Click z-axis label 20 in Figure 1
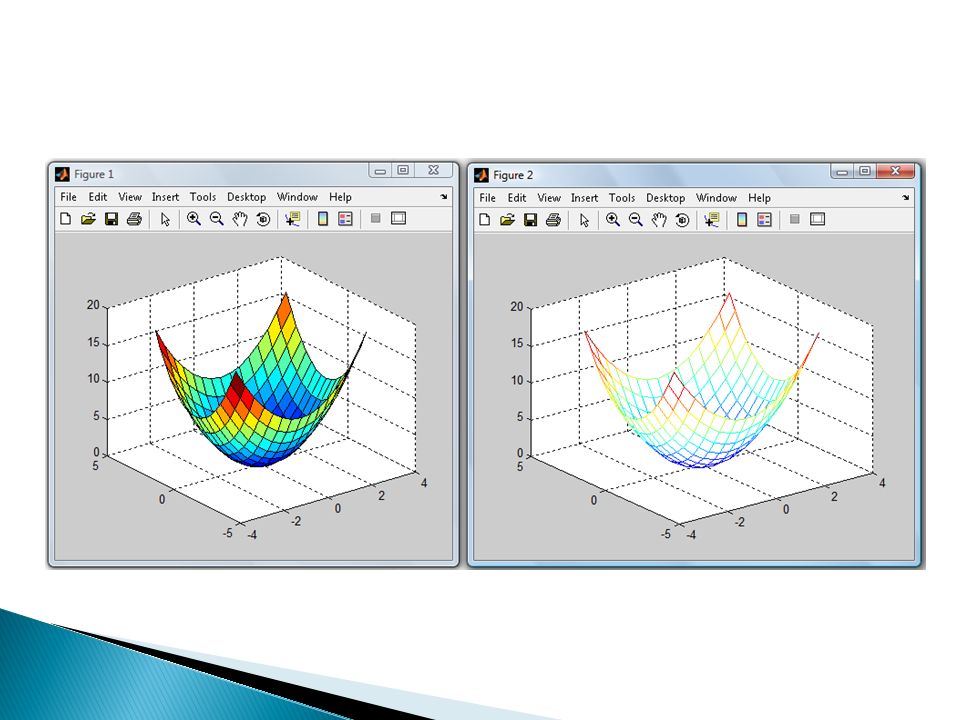This screenshot has height=720, width=960. 93,304
